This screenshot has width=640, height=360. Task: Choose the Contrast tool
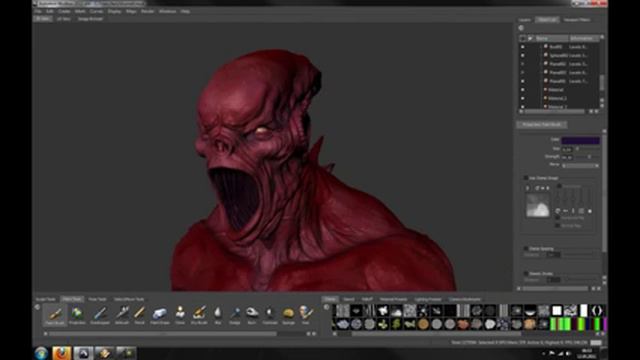coord(270,315)
